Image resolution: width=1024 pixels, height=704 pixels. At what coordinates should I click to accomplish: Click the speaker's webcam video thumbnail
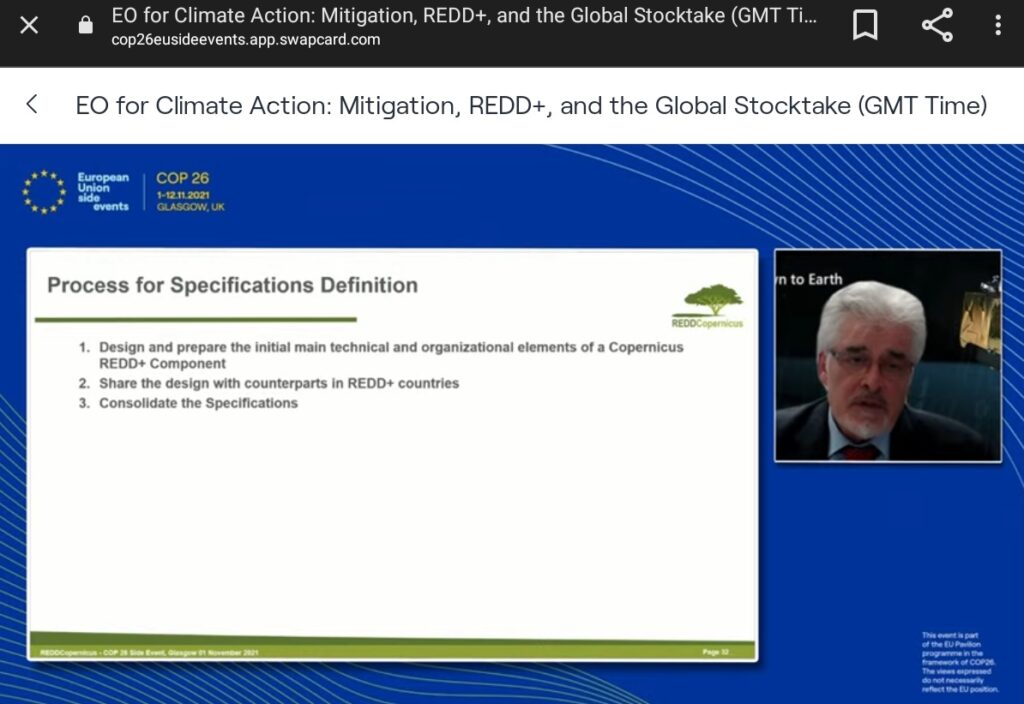click(888, 356)
